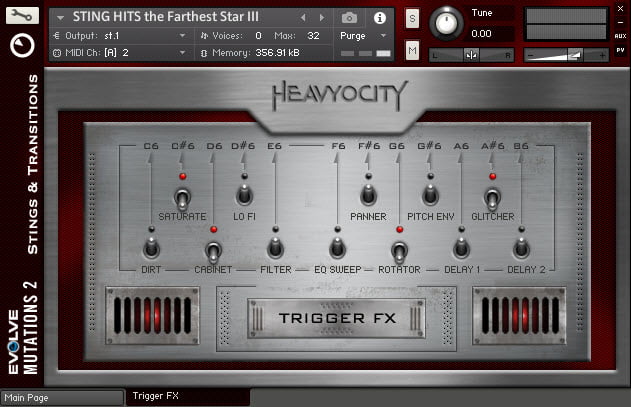Click the G#6 key label
Viewport: 631px width, 407px height.
[429, 146]
